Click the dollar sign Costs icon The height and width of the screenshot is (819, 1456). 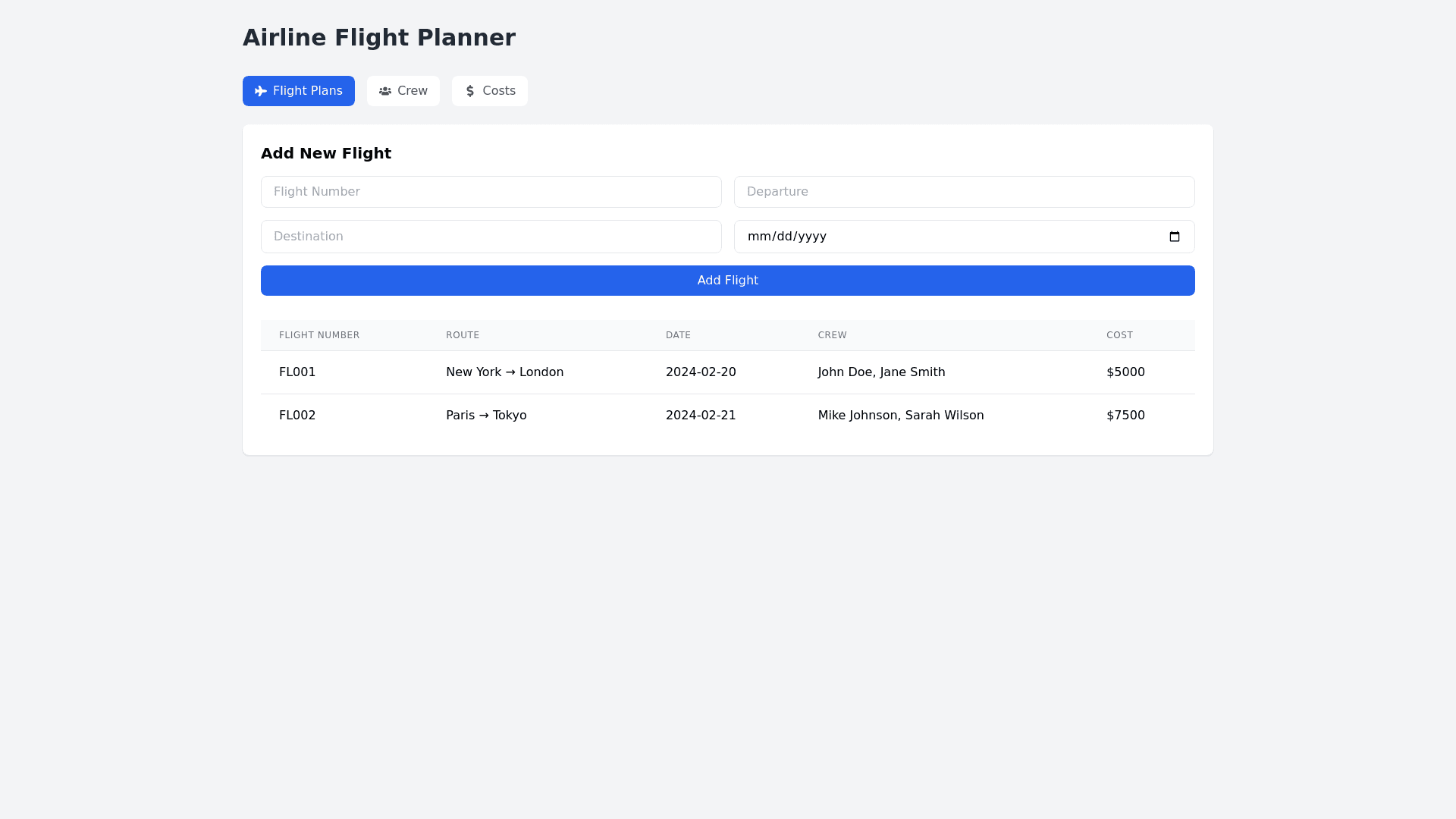(470, 91)
